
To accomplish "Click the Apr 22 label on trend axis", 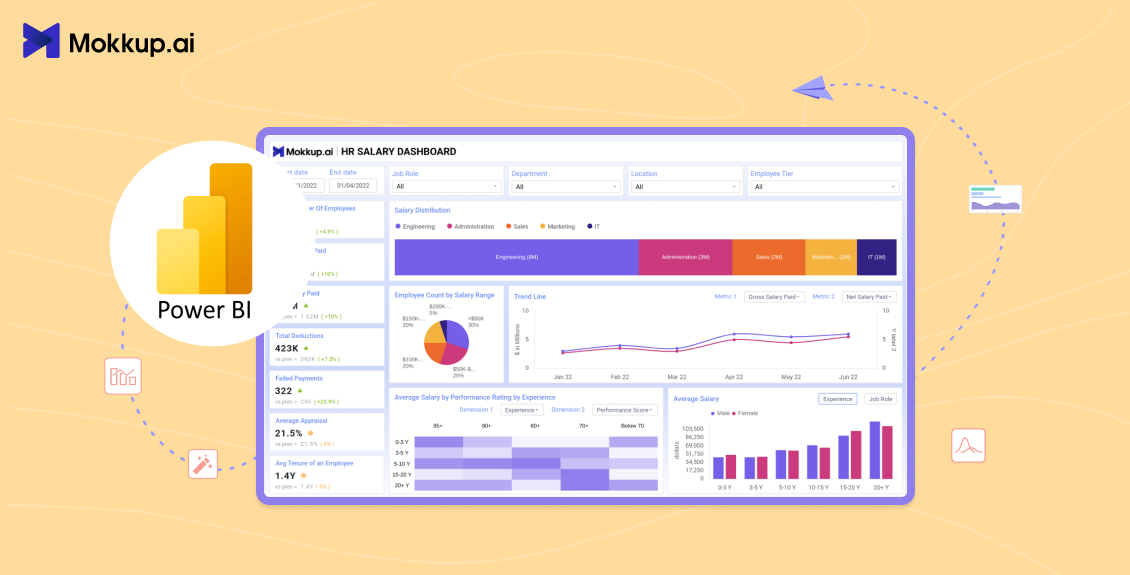I will tap(734, 377).
